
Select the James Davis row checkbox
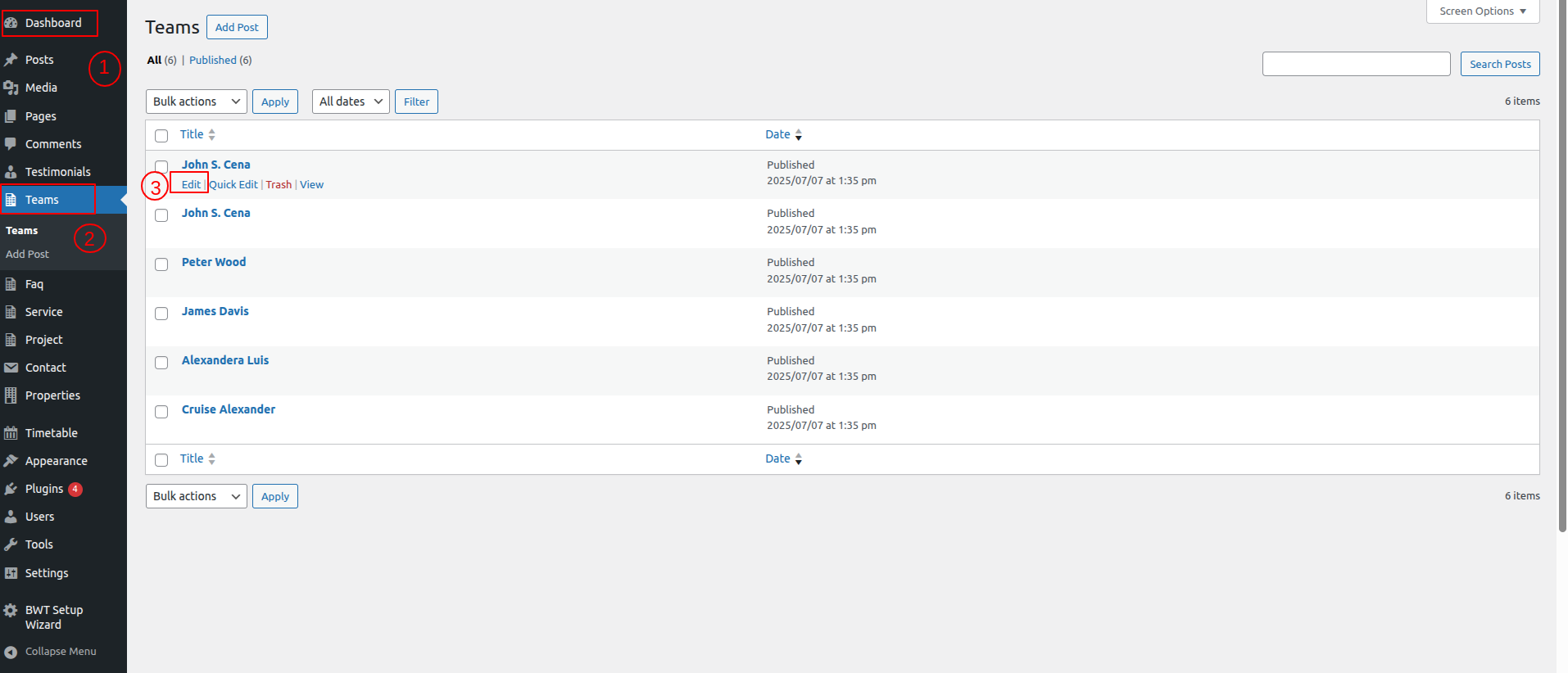pyautogui.click(x=161, y=314)
